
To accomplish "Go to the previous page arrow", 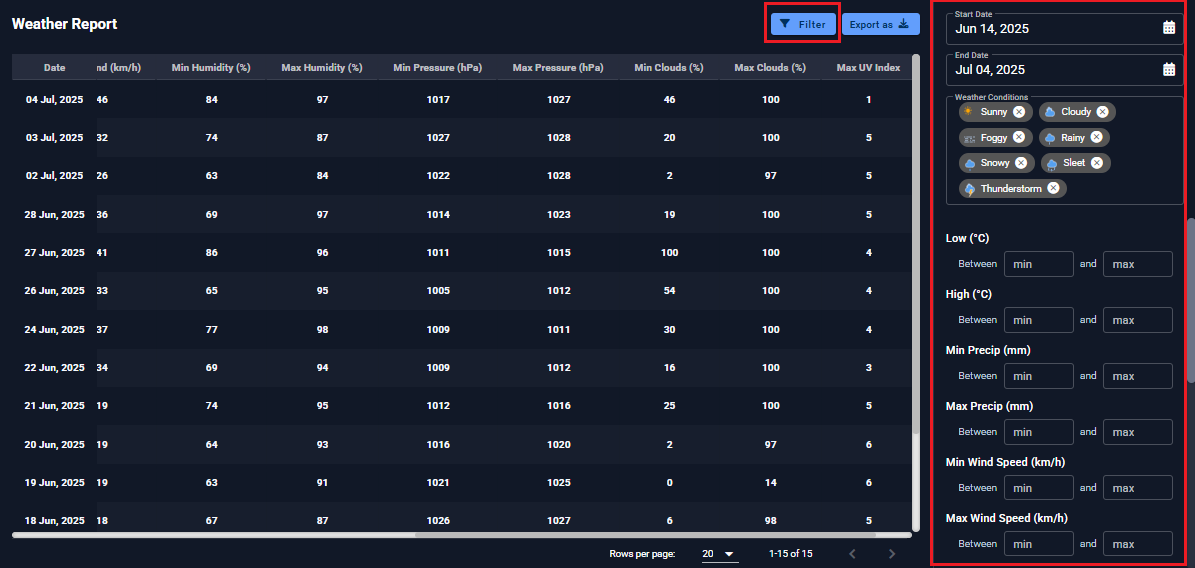I will 853,554.
